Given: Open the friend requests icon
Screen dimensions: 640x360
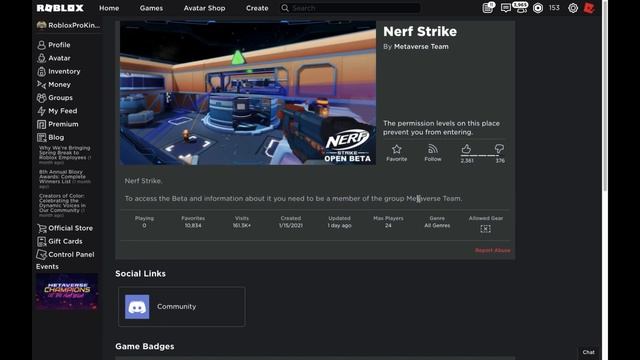Looking at the screenshot, I should point(521,8).
